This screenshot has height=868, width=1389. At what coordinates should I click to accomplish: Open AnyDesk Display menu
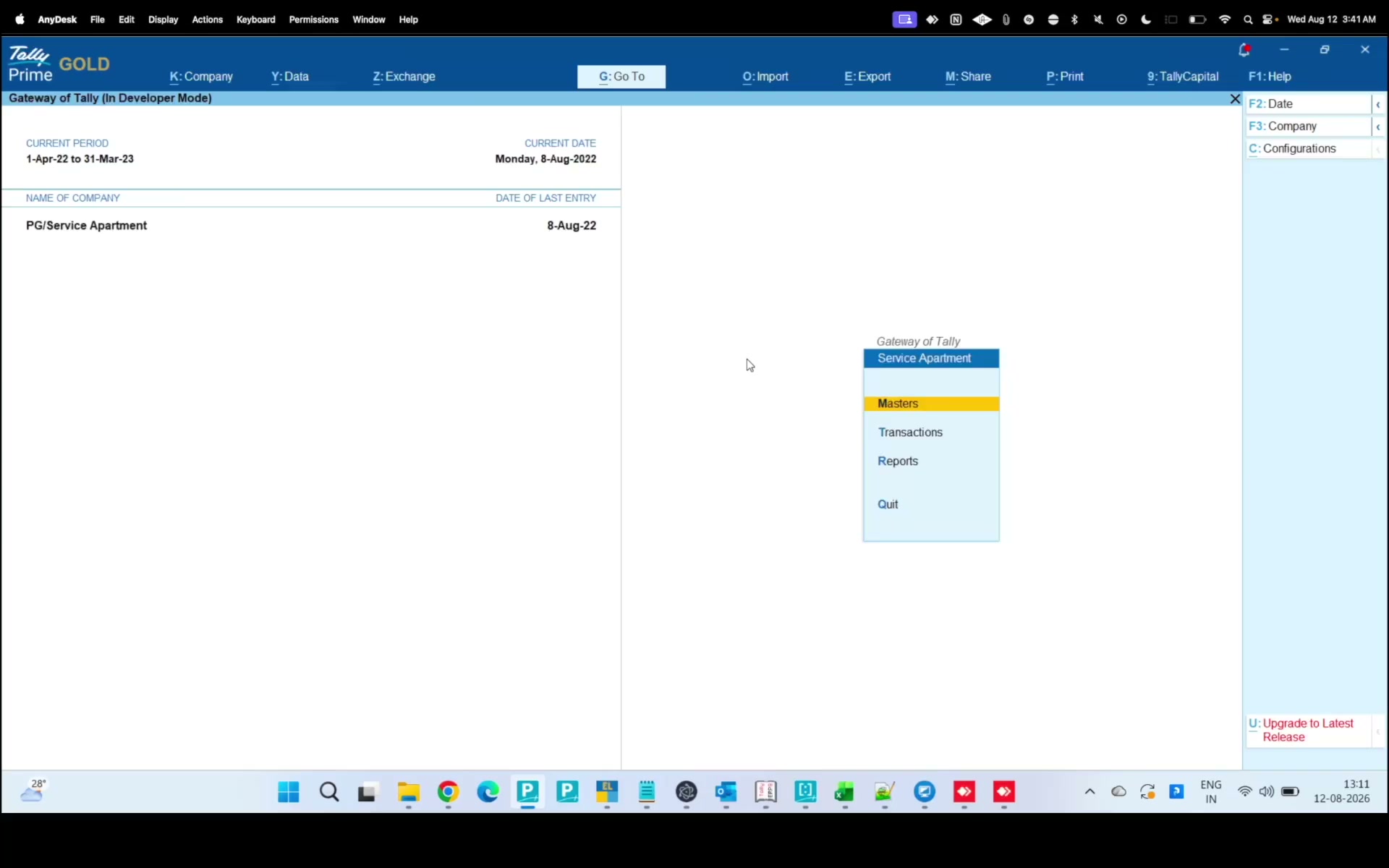163,20
